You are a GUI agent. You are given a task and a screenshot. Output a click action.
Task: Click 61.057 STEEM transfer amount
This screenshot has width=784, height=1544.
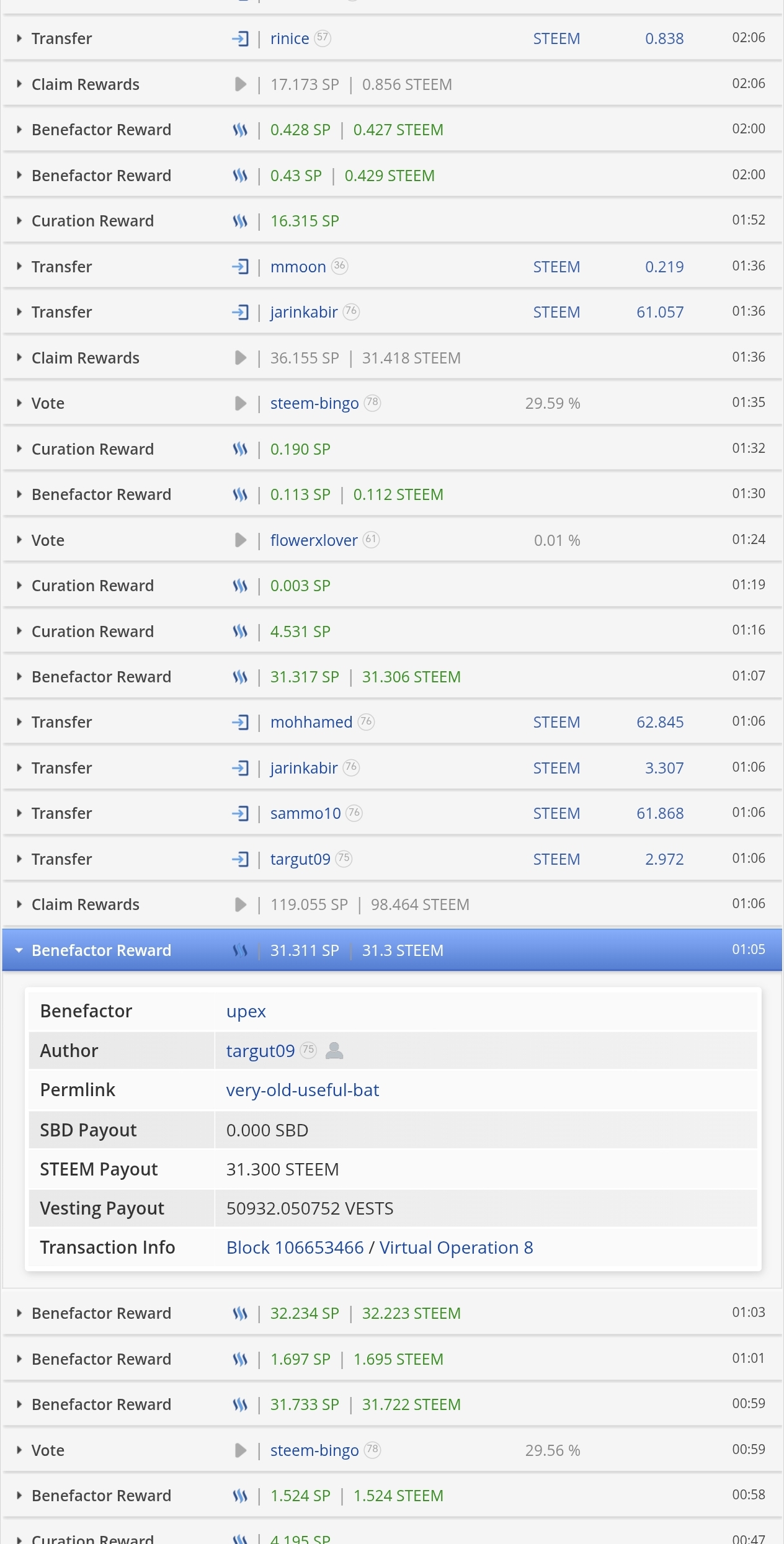pyautogui.click(x=660, y=312)
